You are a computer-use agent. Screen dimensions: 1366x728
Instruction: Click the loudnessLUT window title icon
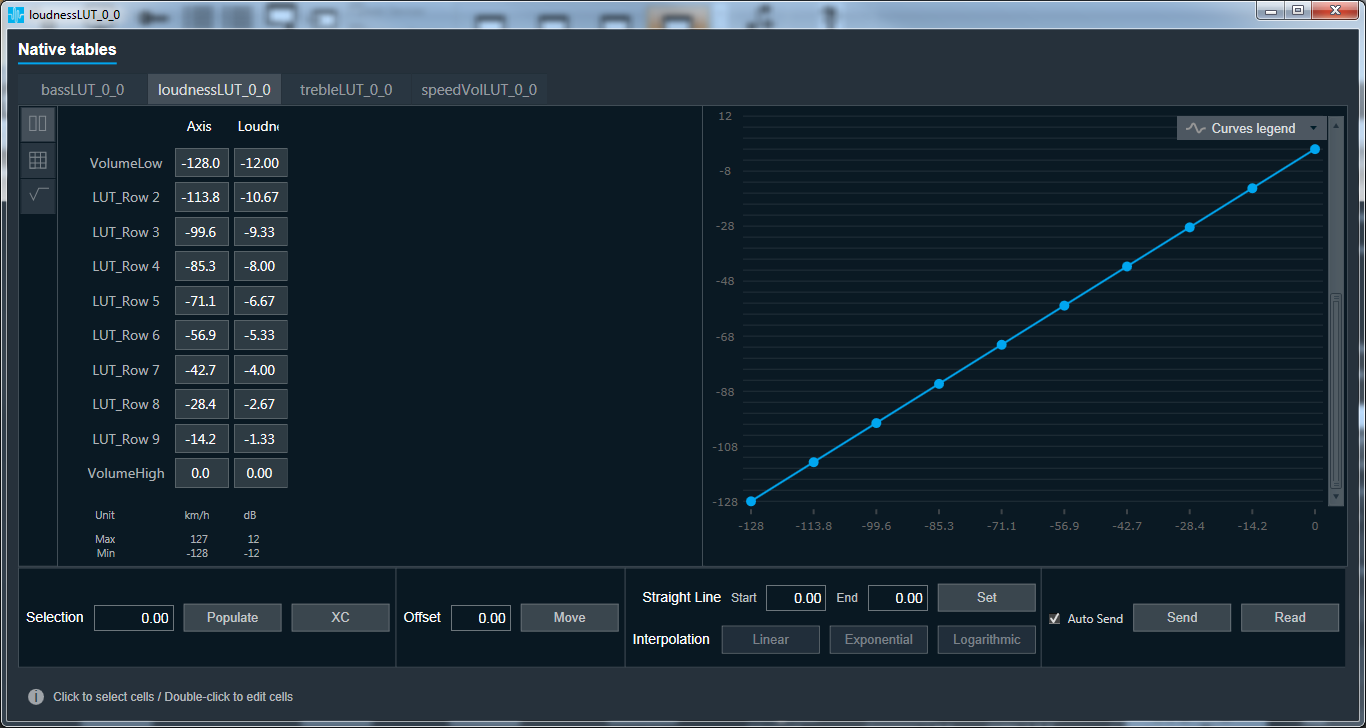[x=15, y=14]
